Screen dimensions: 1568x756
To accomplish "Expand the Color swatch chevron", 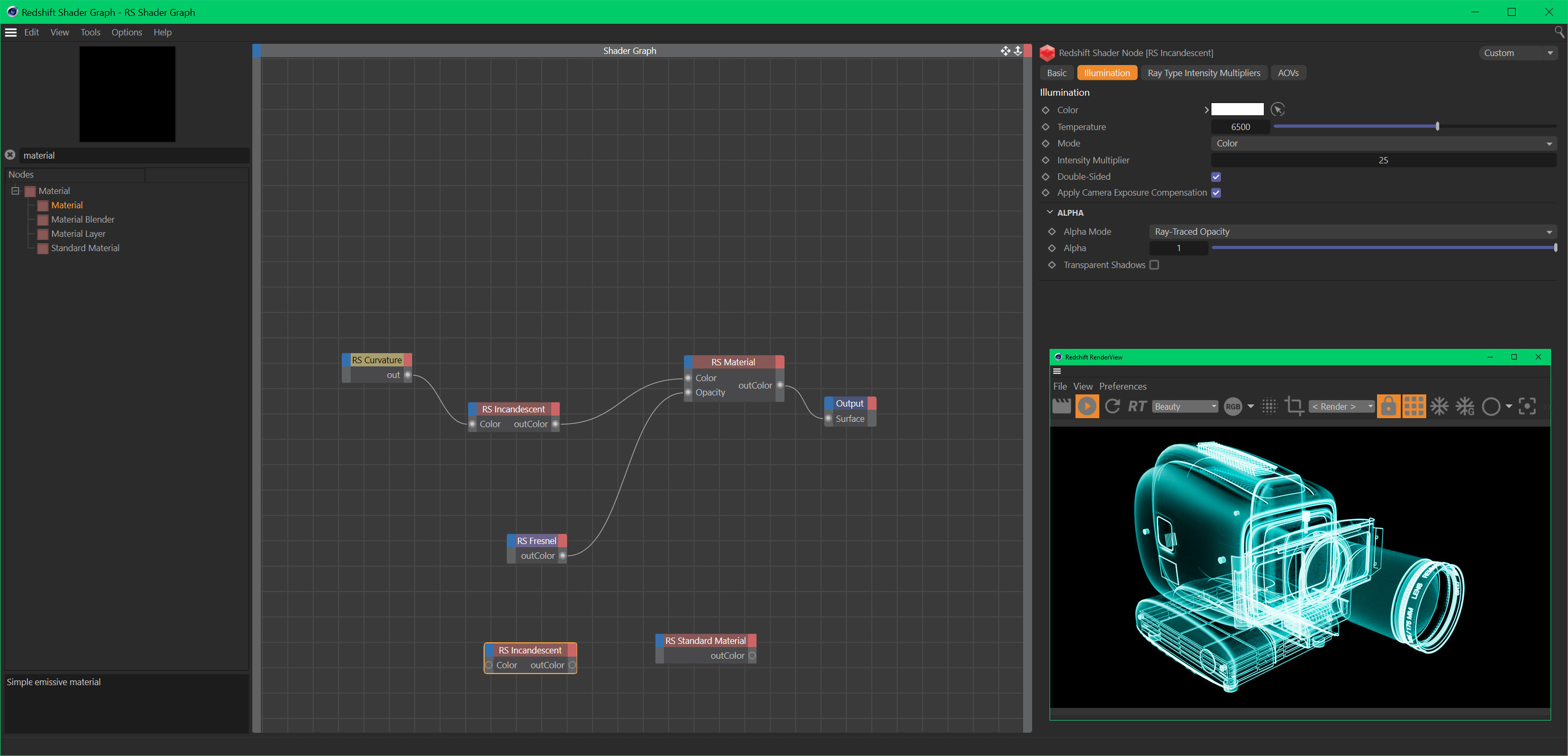I will pos(1207,110).
